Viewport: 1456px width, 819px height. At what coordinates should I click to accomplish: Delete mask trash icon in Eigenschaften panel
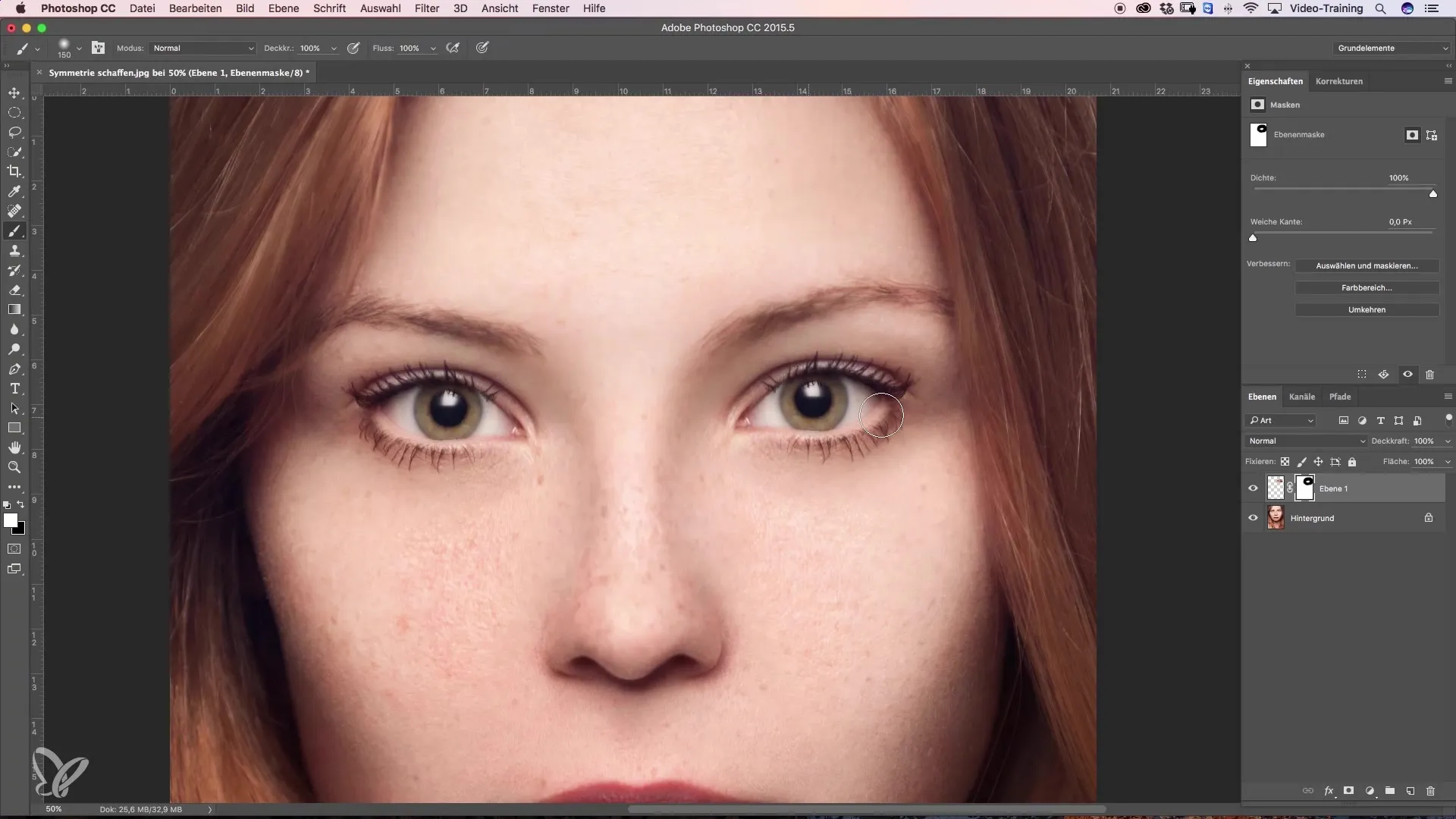1429,375
